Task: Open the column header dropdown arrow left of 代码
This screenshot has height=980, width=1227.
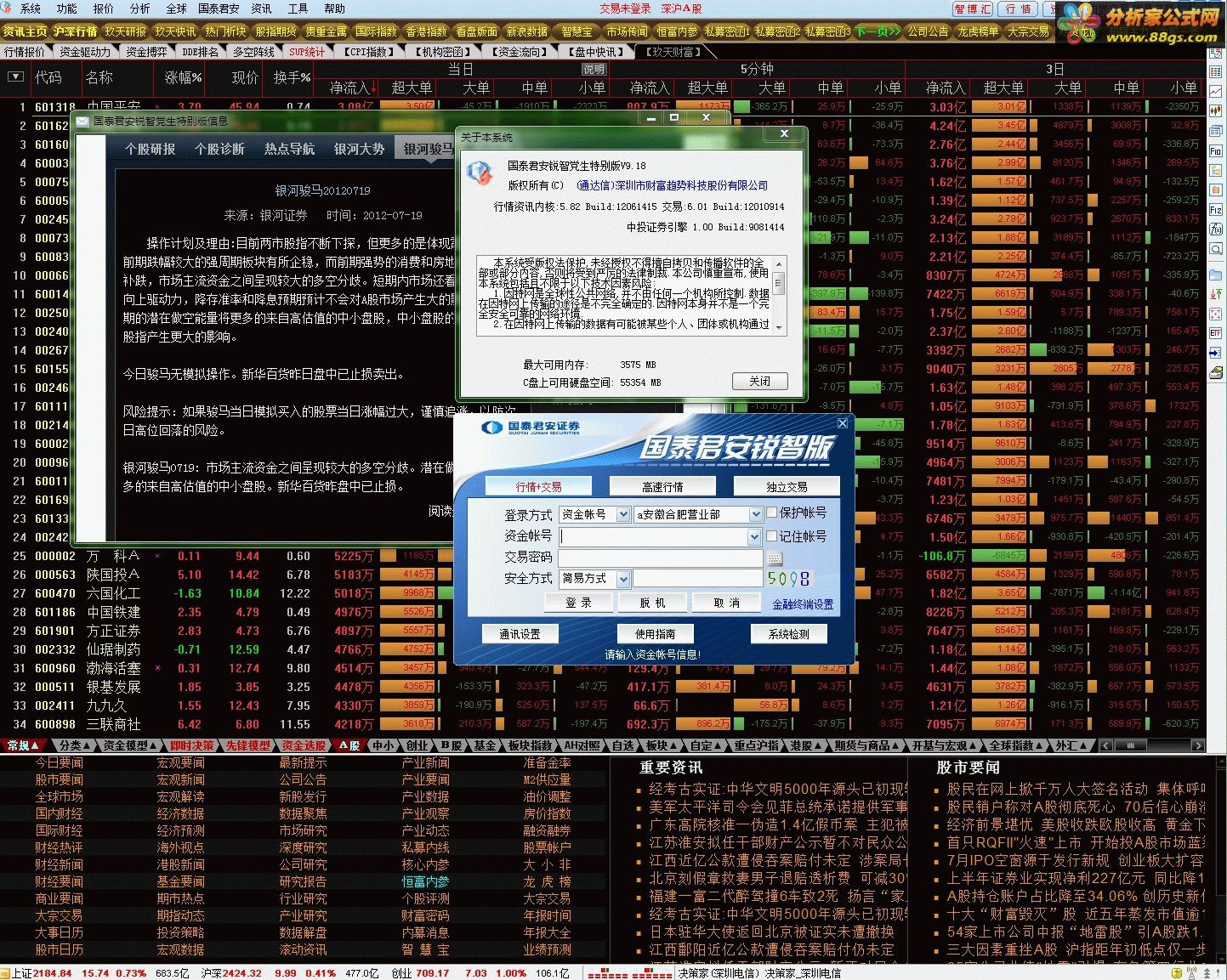Action: coord(14,76)
